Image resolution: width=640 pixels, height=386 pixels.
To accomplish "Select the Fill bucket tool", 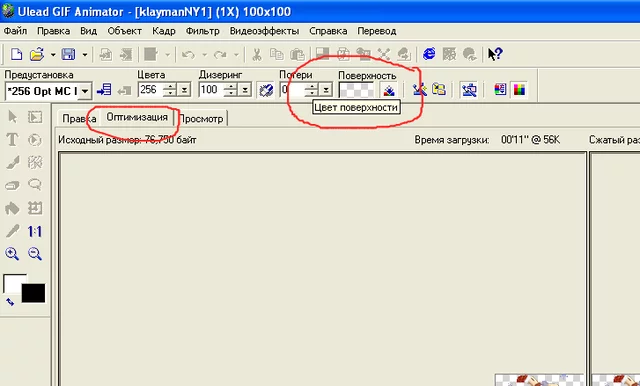I will coord(12,209).
